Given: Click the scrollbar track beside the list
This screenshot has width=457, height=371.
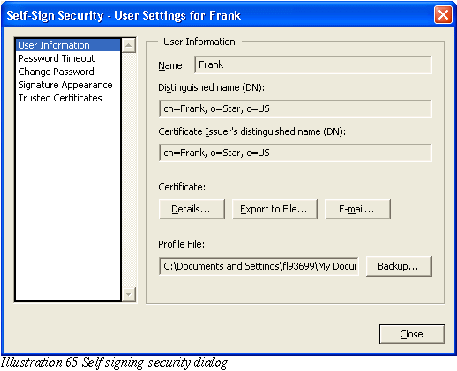Looking at the screenshot, I should pos(129,170).
